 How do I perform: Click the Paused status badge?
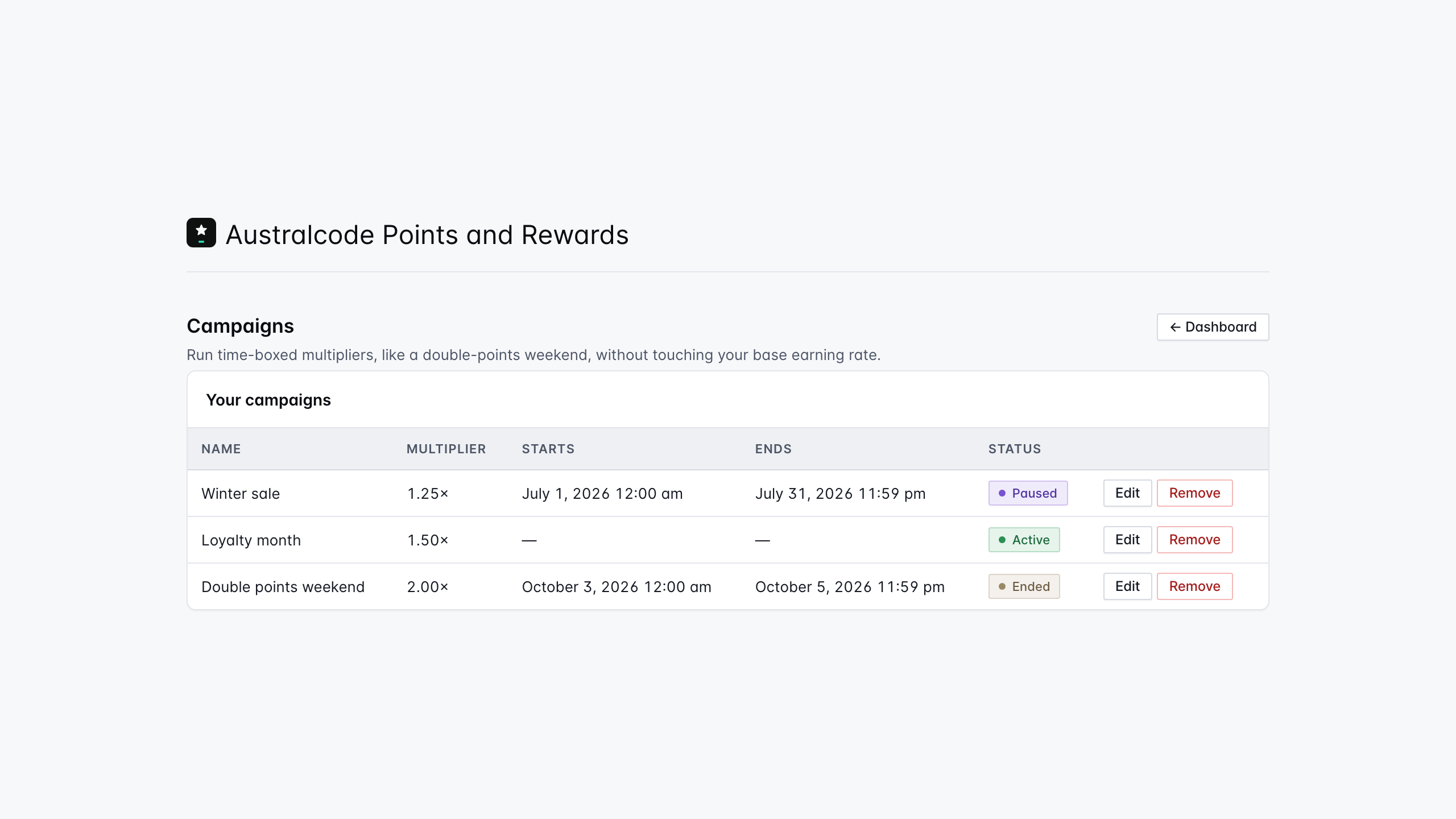tap(1028, 493)
